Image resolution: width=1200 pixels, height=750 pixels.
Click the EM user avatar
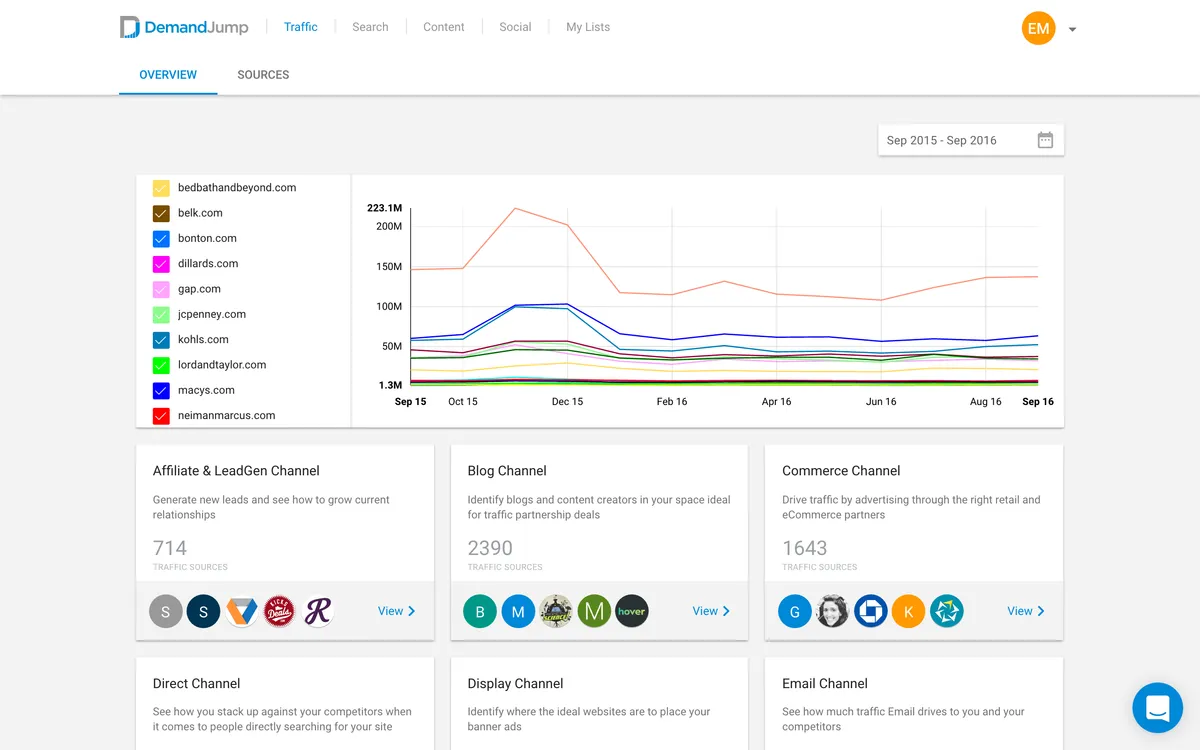(1038, 28)
